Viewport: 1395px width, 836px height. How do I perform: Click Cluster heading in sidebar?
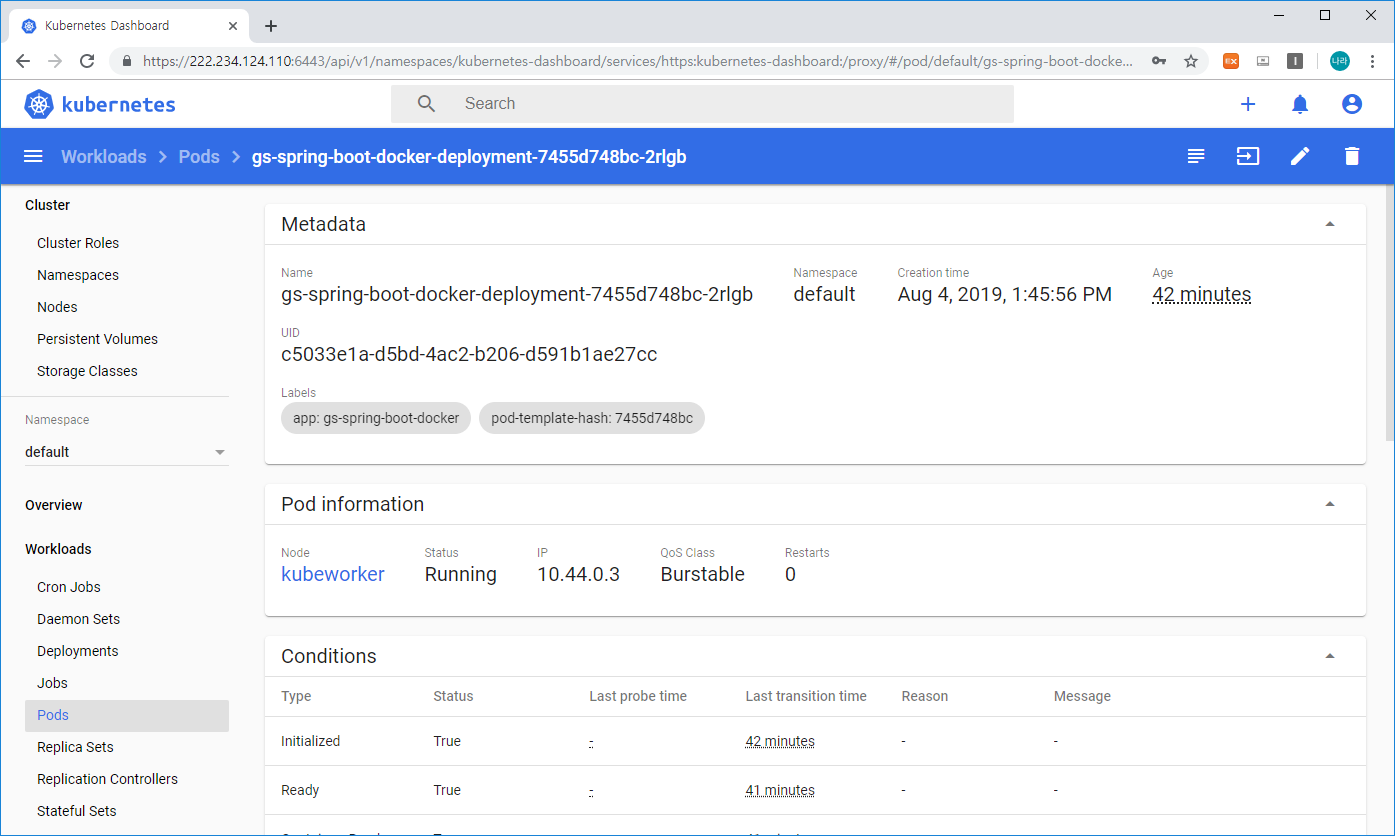(48, 205)
